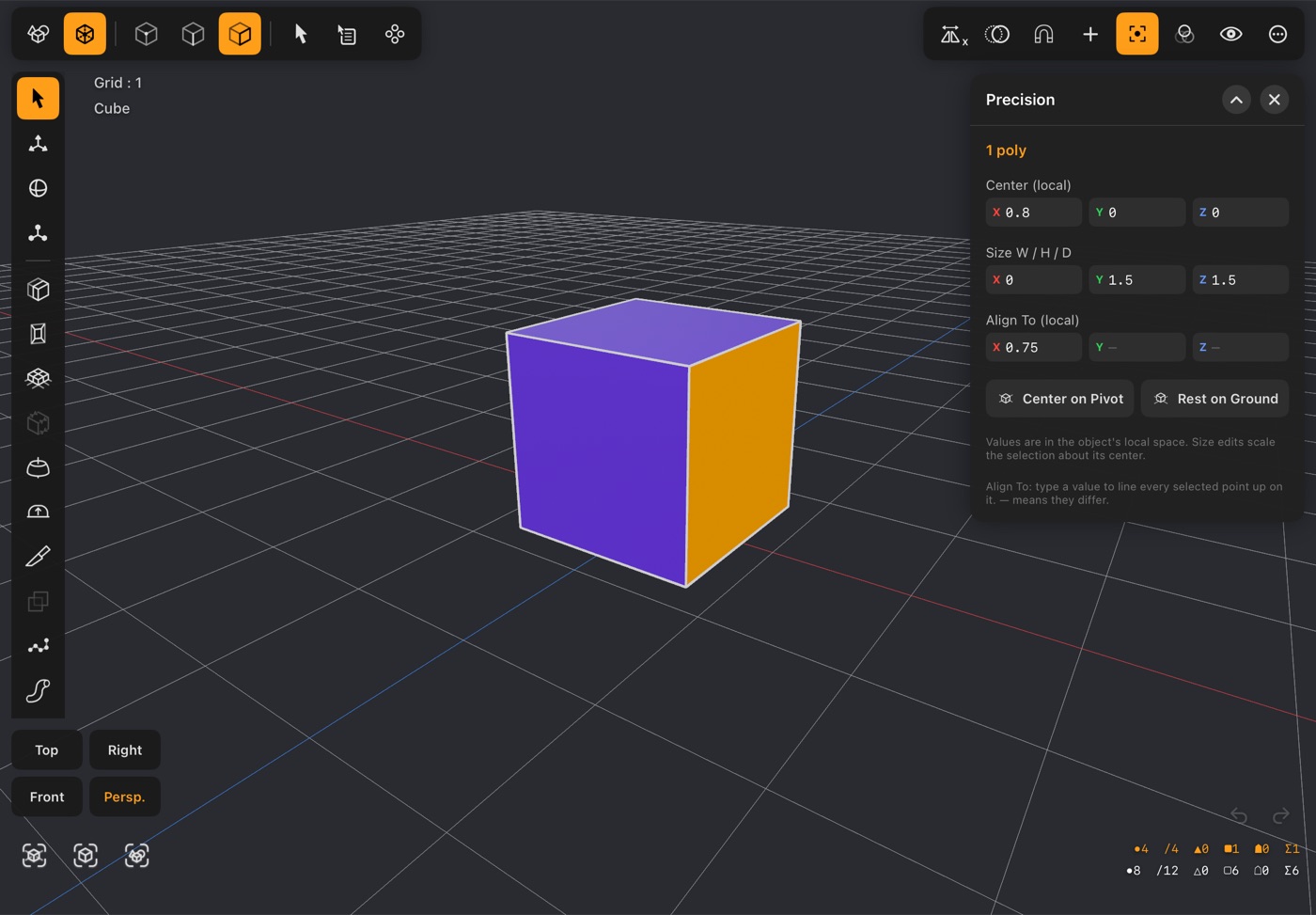The height and width of the screenshot is (915, 1316).
Task: Open the primitive shapes library icon
Action: [x=39, y=34]
